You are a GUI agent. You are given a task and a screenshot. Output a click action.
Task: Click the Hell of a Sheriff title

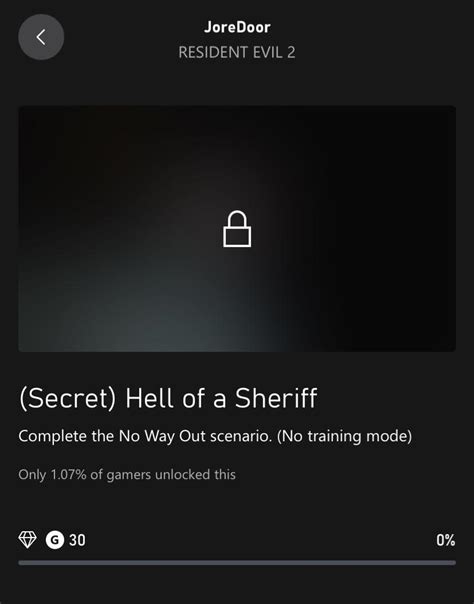[x=221, y=398]
